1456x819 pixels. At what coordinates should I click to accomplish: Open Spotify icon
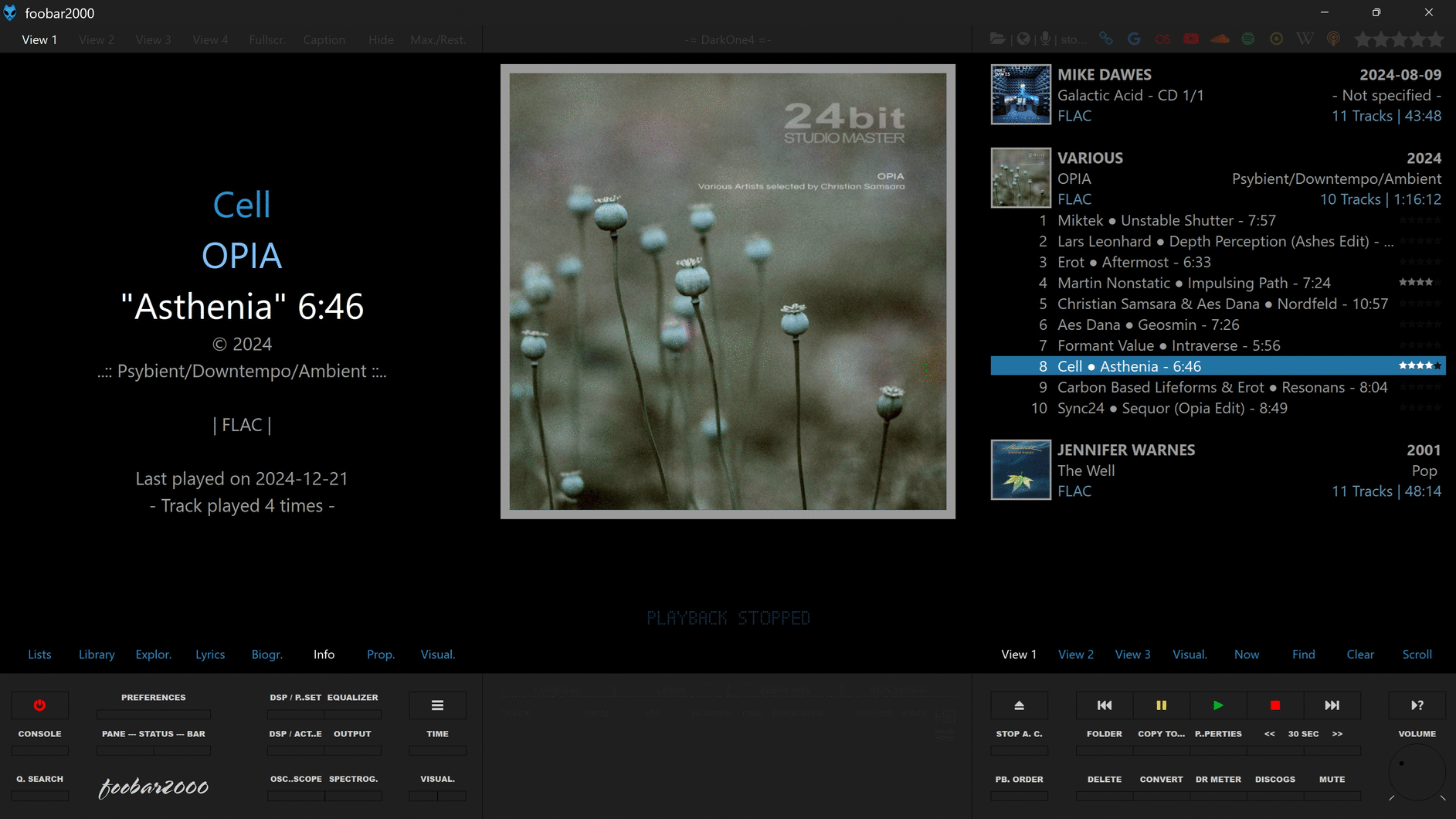pos(1248,39)
